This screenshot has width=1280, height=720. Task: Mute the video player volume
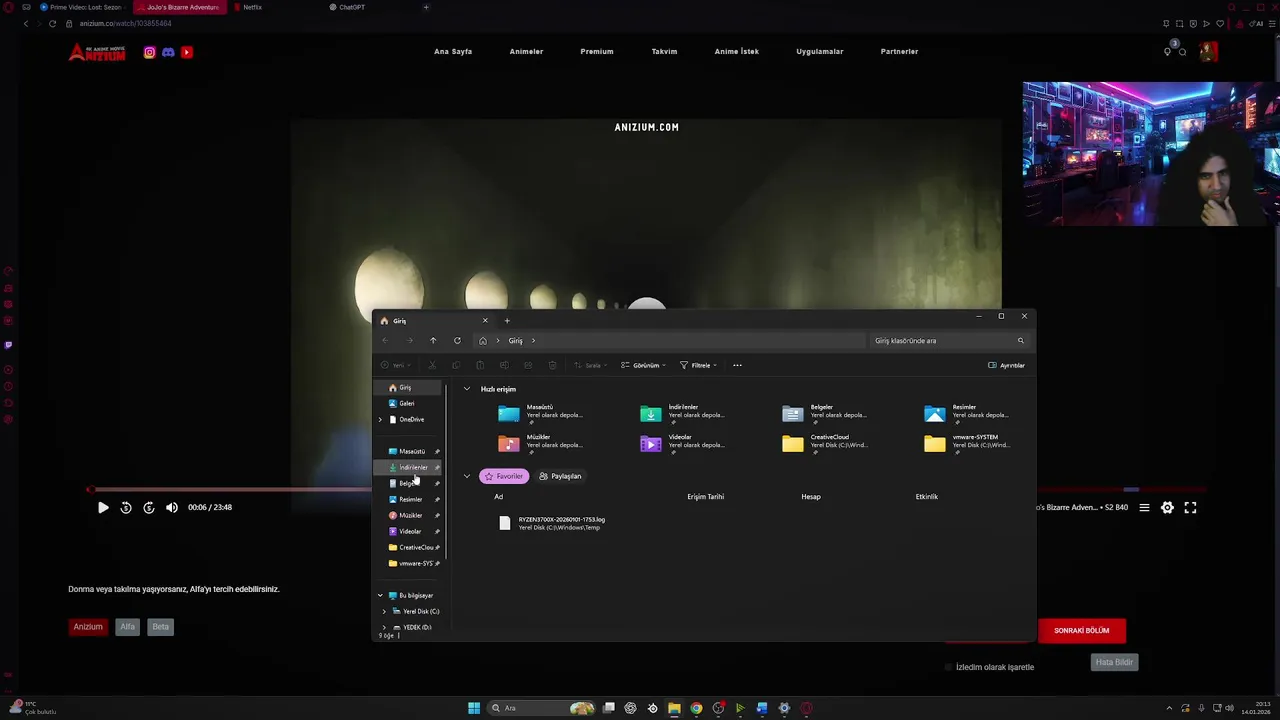point(172,508)
